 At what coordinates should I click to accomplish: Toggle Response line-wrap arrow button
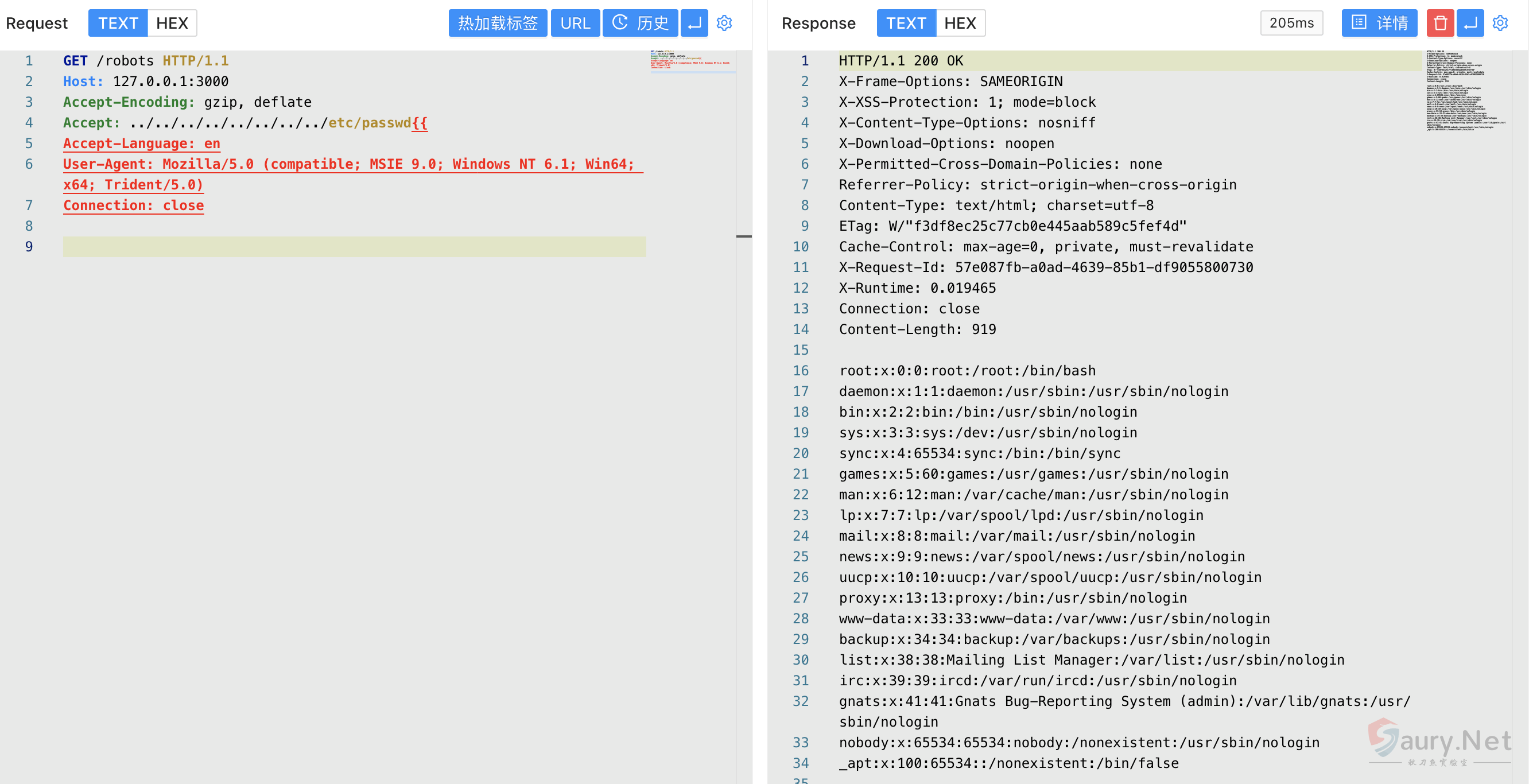1470,23
